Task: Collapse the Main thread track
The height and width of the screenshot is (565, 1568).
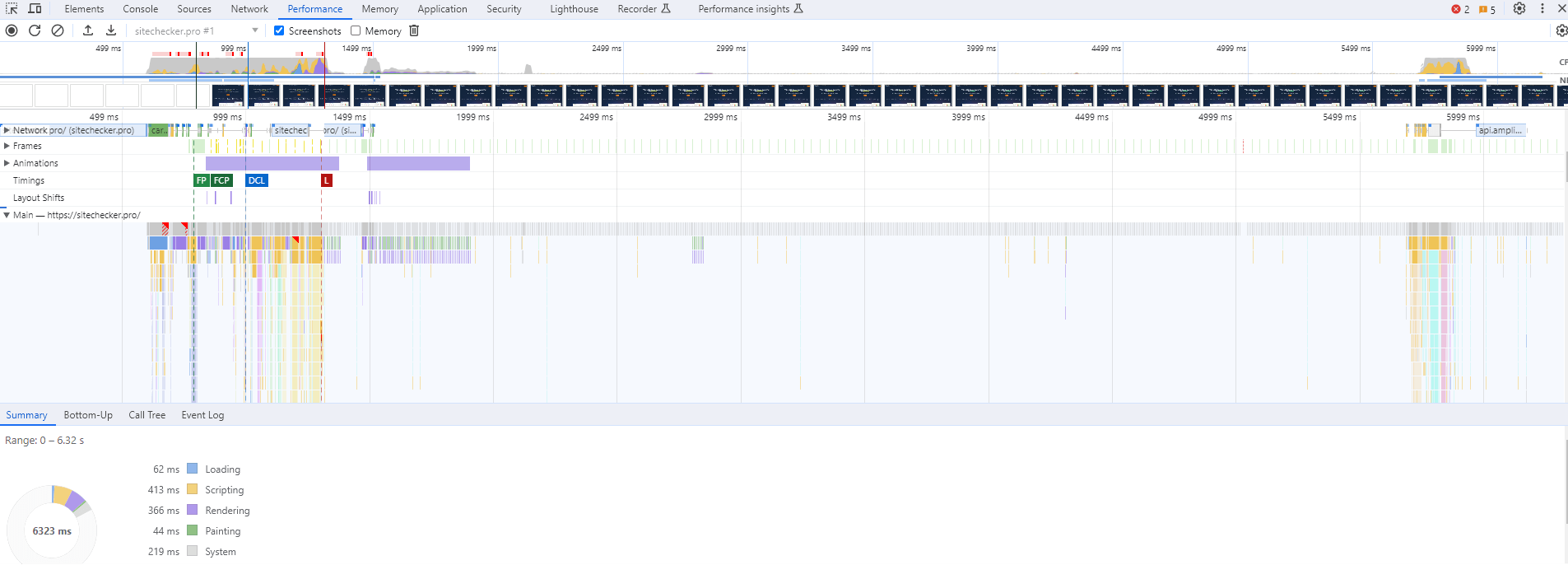Action: pyautogui.click(x=7, y=215)
